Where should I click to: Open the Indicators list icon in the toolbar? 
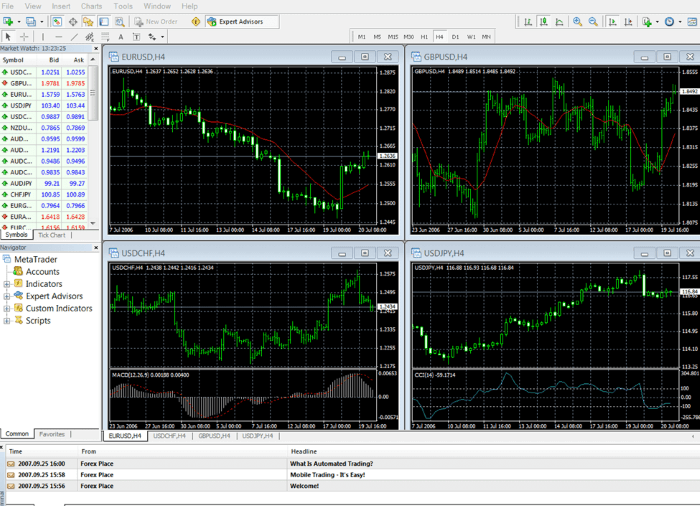tap(647, 21)
